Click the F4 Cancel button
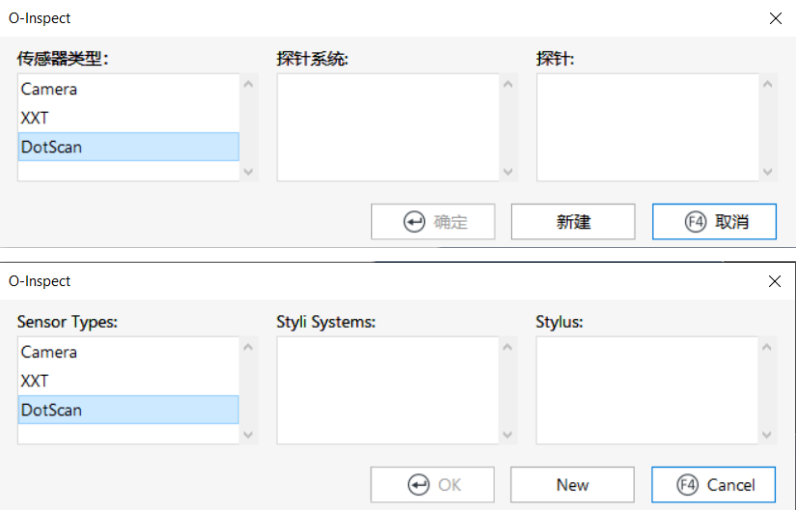This screenshot has width=796, height=510. 713,485
